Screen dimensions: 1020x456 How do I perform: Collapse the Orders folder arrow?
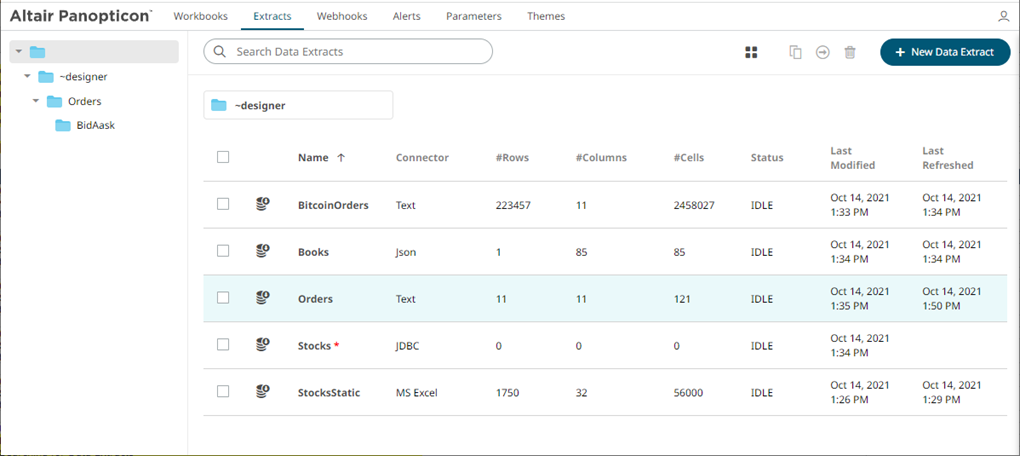coord(36,101)
